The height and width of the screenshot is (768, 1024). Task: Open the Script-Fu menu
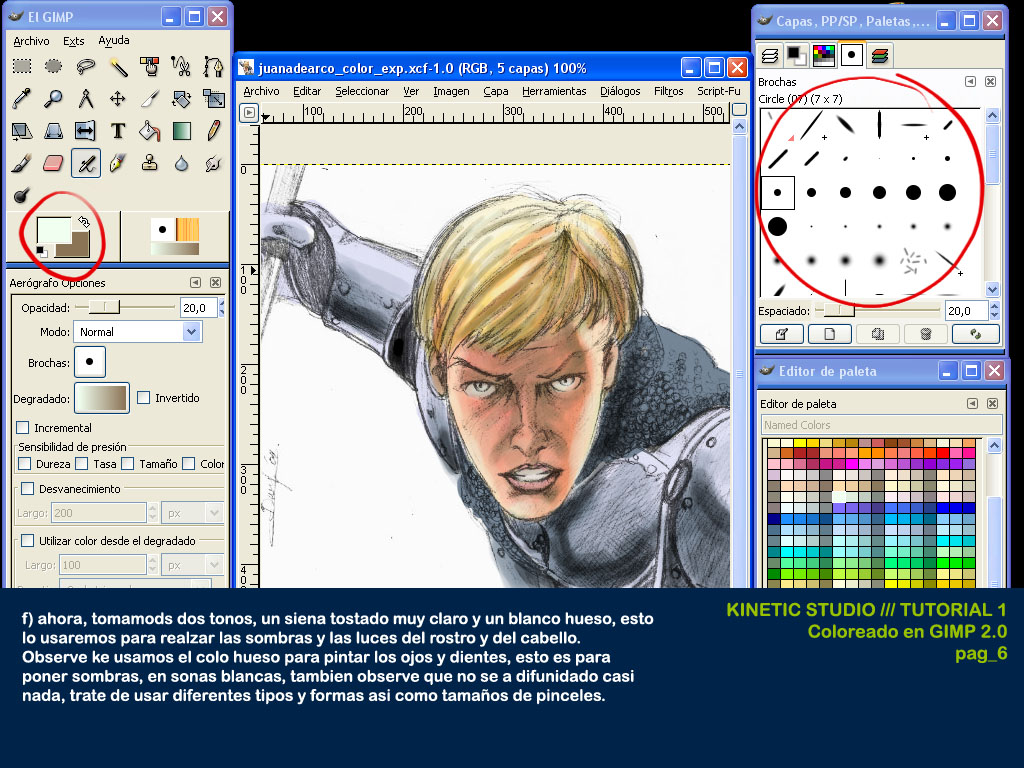click(718, 91)
